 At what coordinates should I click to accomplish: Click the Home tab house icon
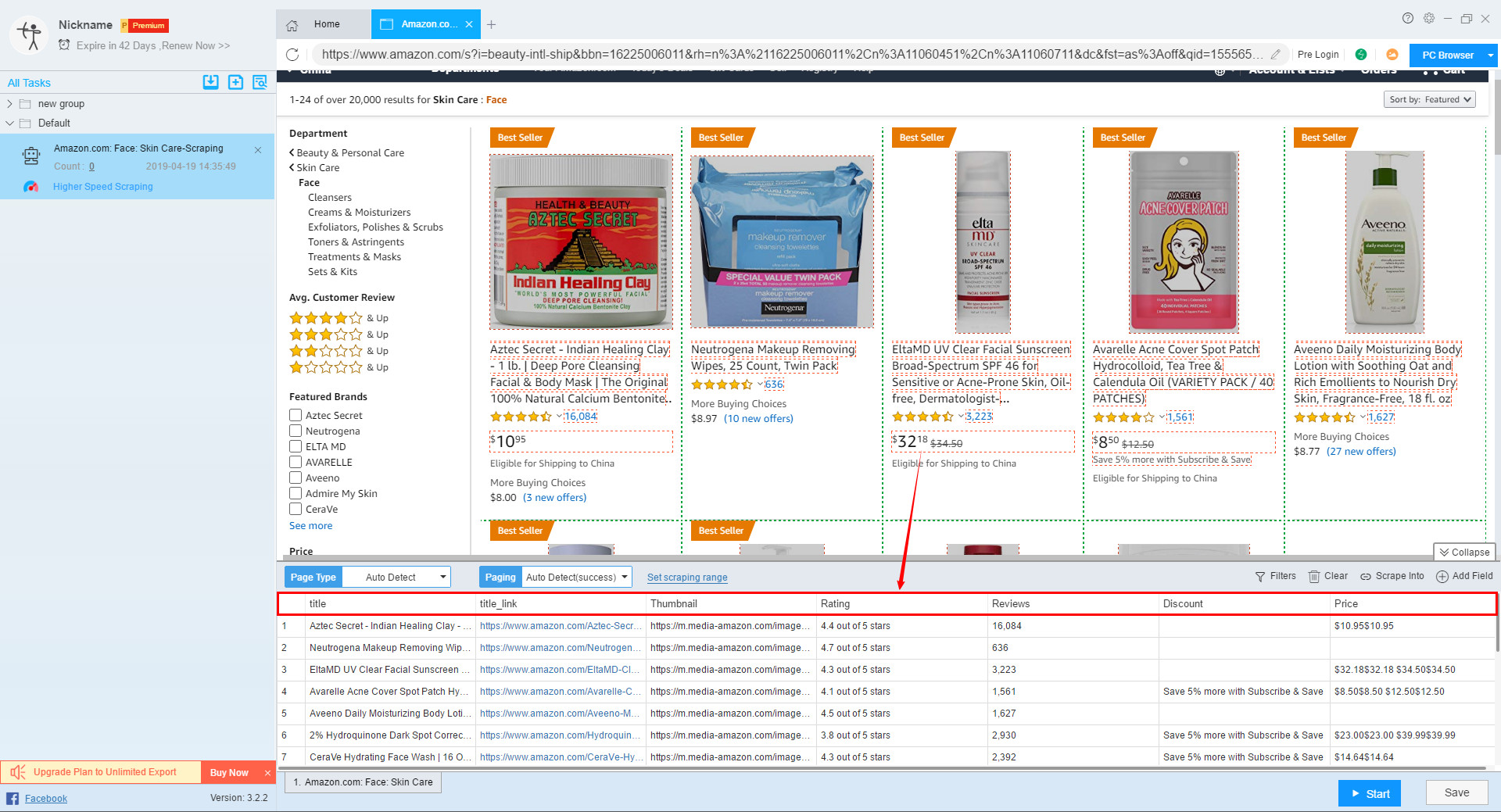coord(292,25)
